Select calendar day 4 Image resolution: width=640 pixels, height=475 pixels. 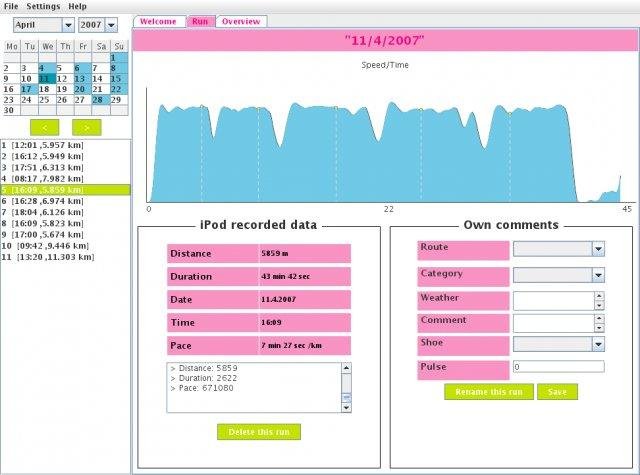coord(47,68)
